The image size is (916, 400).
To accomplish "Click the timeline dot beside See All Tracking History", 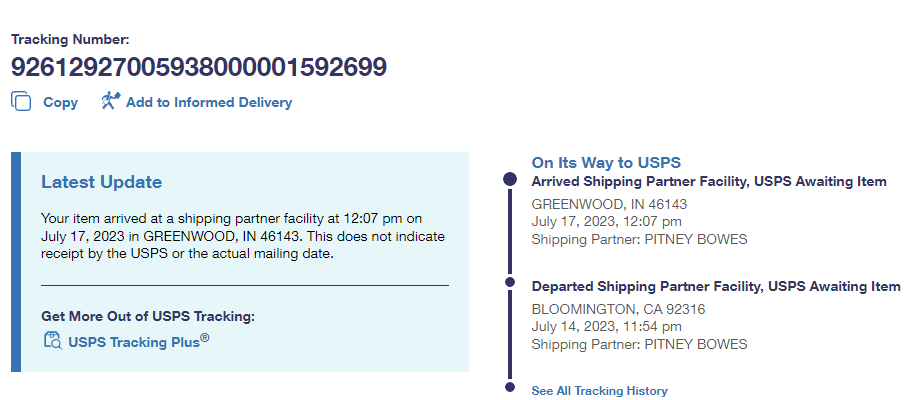I will (510, 388).
